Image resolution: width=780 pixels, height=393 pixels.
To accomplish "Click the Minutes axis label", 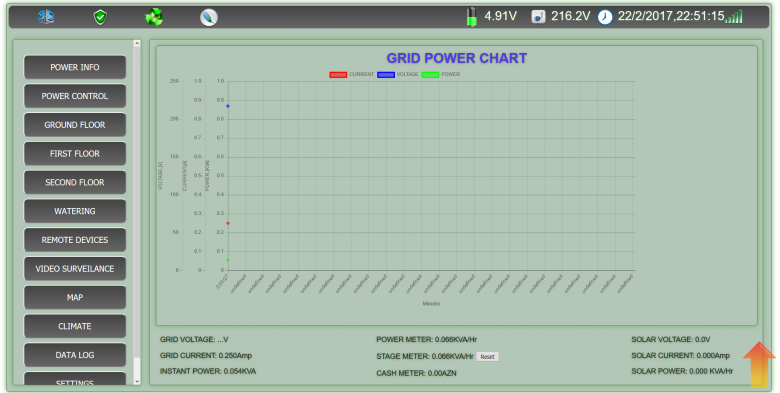I will coord(431,303).
